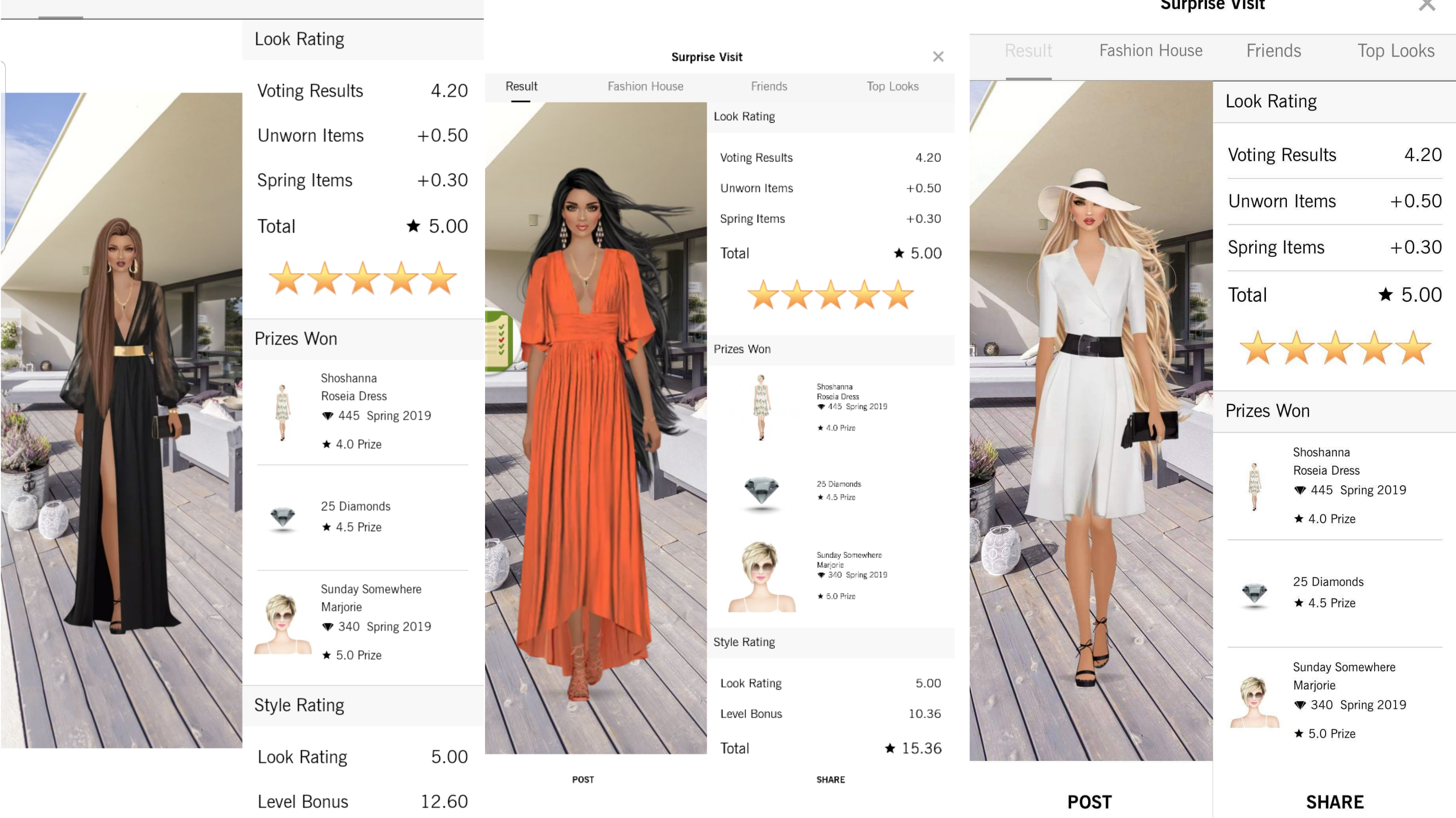Open Top Looks tab in right panel
1456x818 pixels.
(x=1395, y=51)
